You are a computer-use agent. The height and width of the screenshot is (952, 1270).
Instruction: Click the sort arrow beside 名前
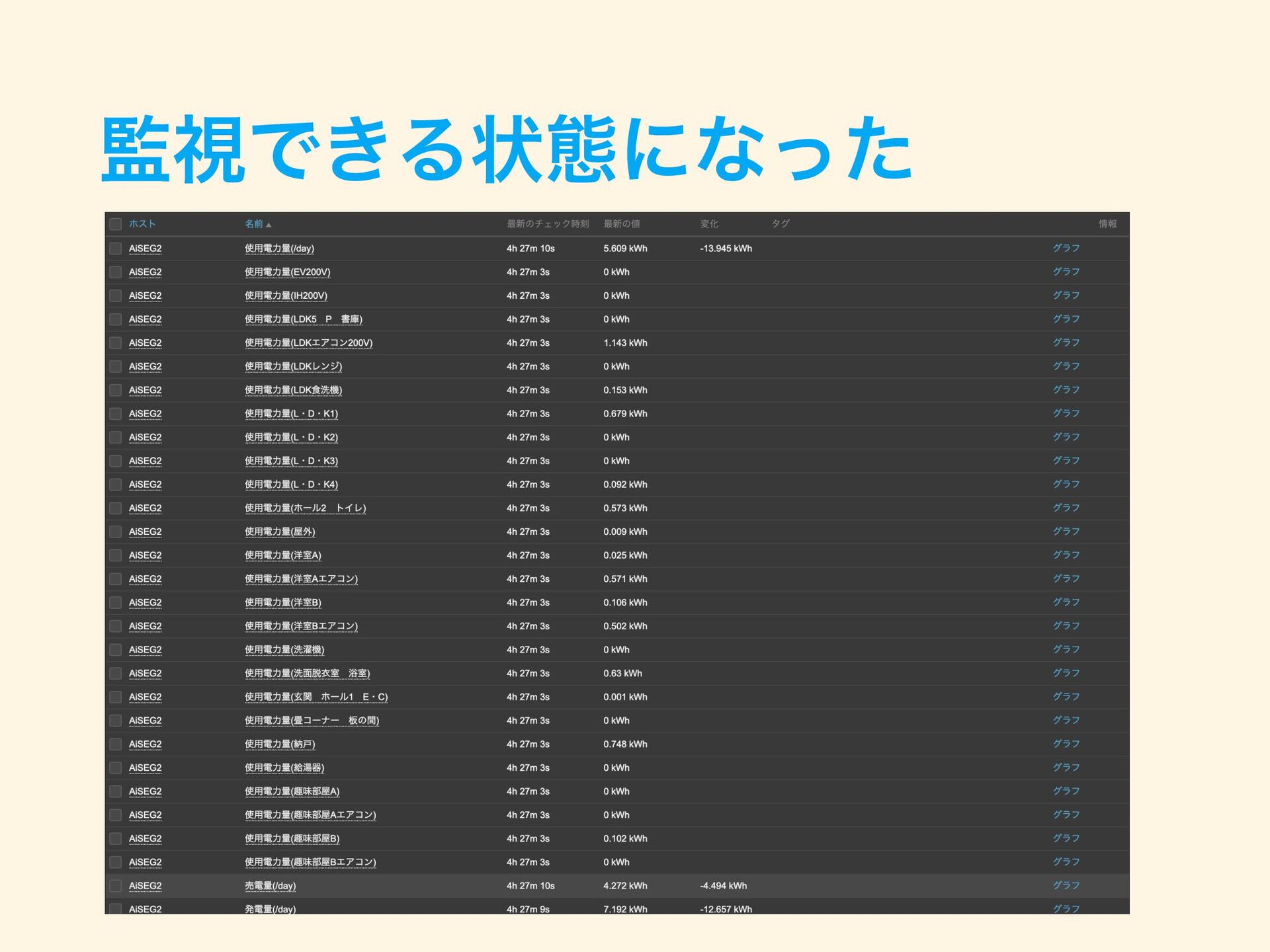pyautogui.click(x=269, y=225)
